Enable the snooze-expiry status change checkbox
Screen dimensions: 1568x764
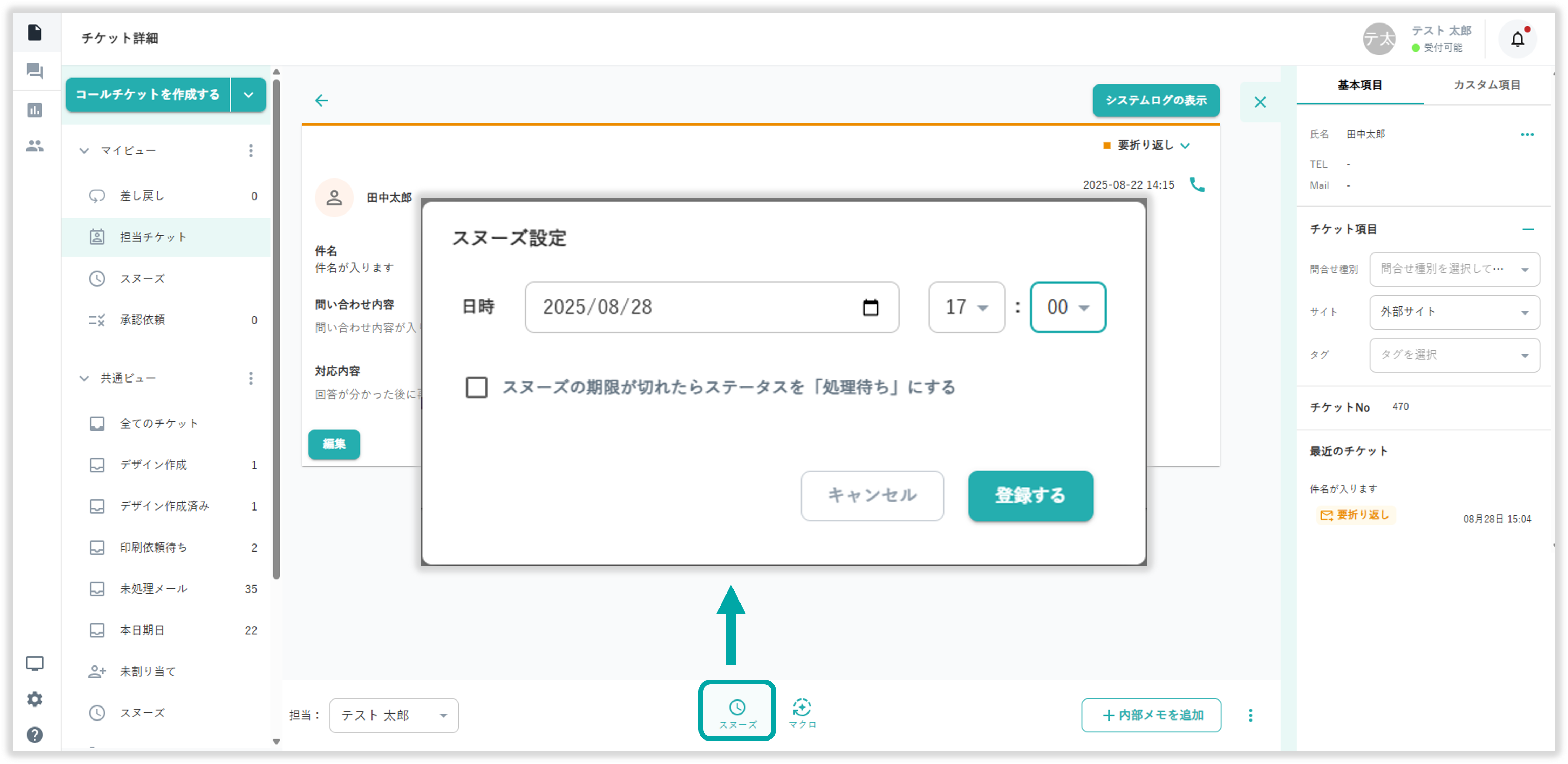tap(476, 387)
